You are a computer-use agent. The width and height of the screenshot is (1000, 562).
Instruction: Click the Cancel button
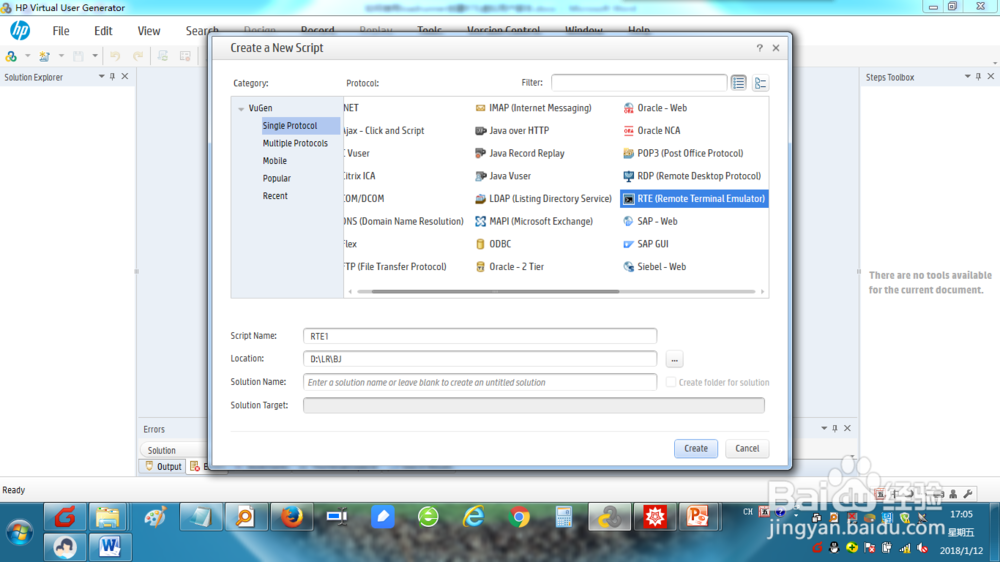pos(747,448)
